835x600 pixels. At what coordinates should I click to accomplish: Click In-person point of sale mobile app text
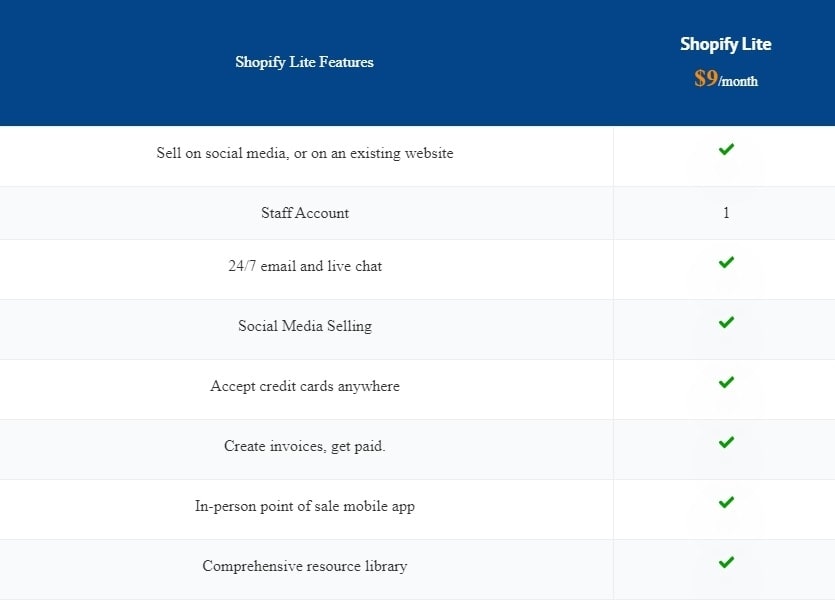[x=305, y=506]
